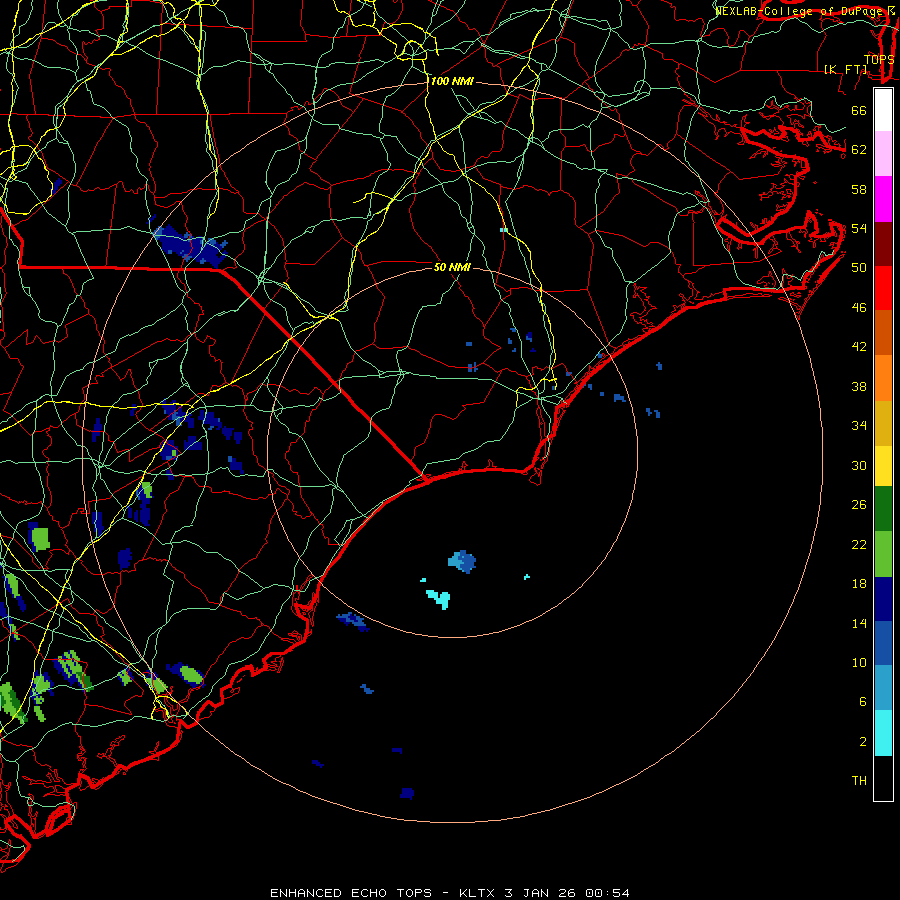The image size is (900, 900).
Task: Click the 'TH' threshold legend label
Action: (x=859, y=781)
